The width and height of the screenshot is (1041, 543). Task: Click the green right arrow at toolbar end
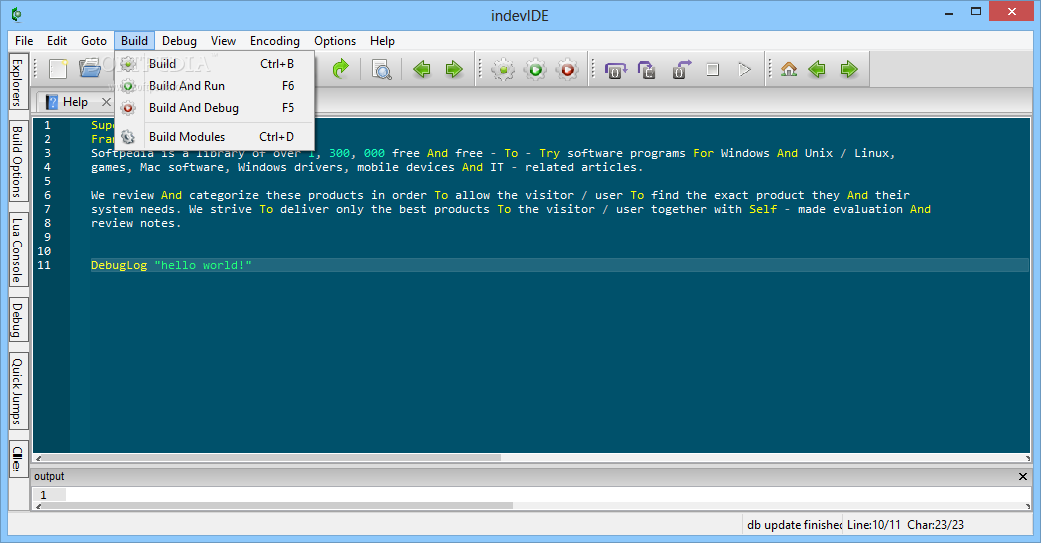(x=849, y=69)
